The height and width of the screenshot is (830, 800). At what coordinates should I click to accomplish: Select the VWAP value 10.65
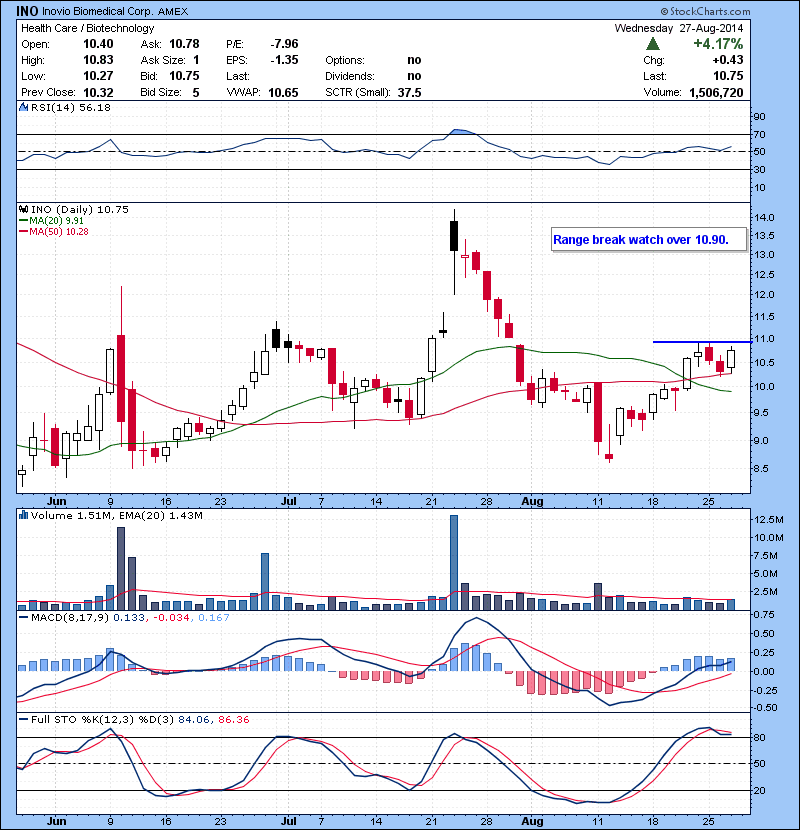pyautogui.click(x=283, y=92)
